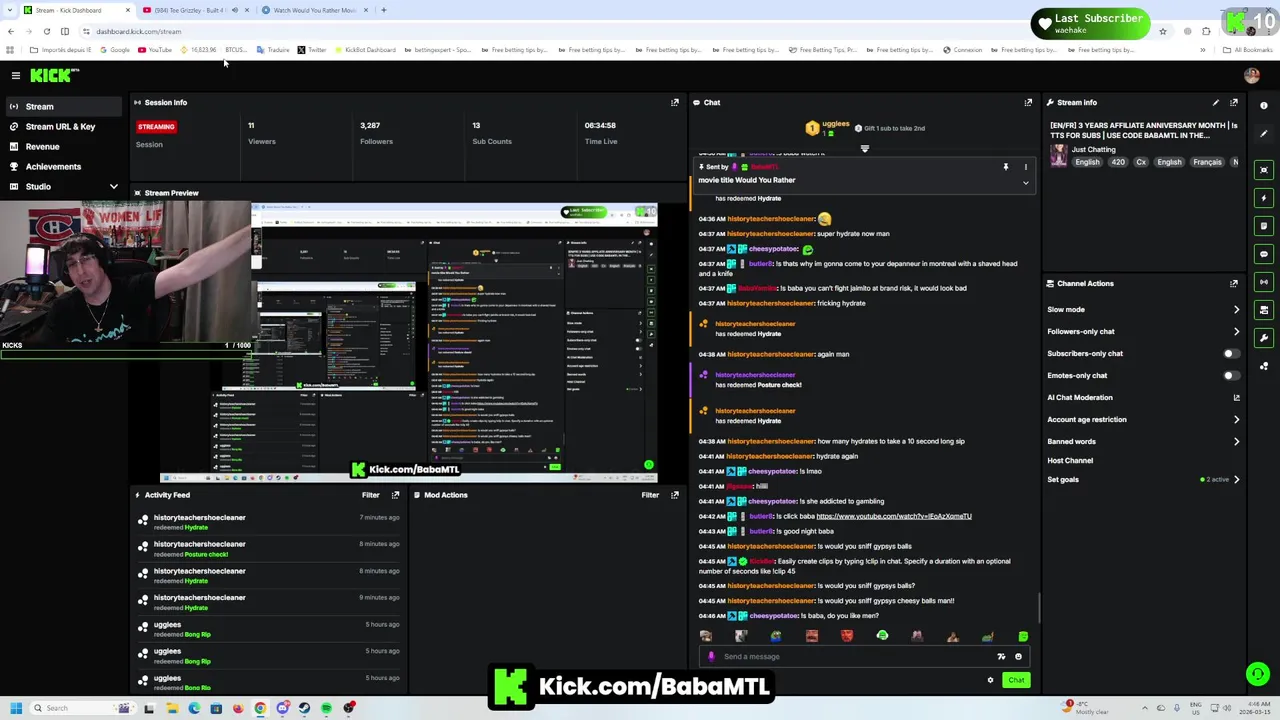Pop out the Session Info panel
This screenshot has height=720, width=1280.
tap(675, 102)
